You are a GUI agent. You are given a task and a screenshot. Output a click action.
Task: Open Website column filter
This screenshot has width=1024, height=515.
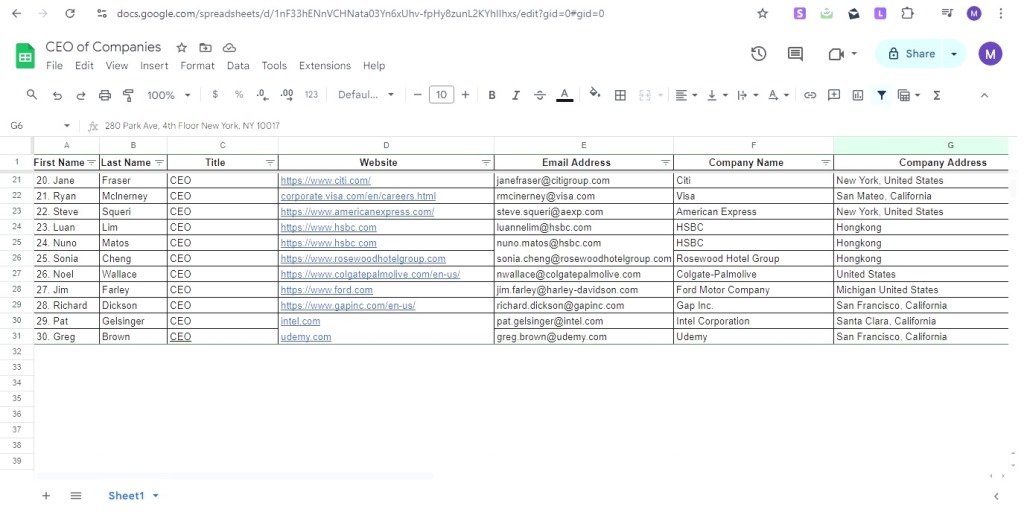[486, 163]
